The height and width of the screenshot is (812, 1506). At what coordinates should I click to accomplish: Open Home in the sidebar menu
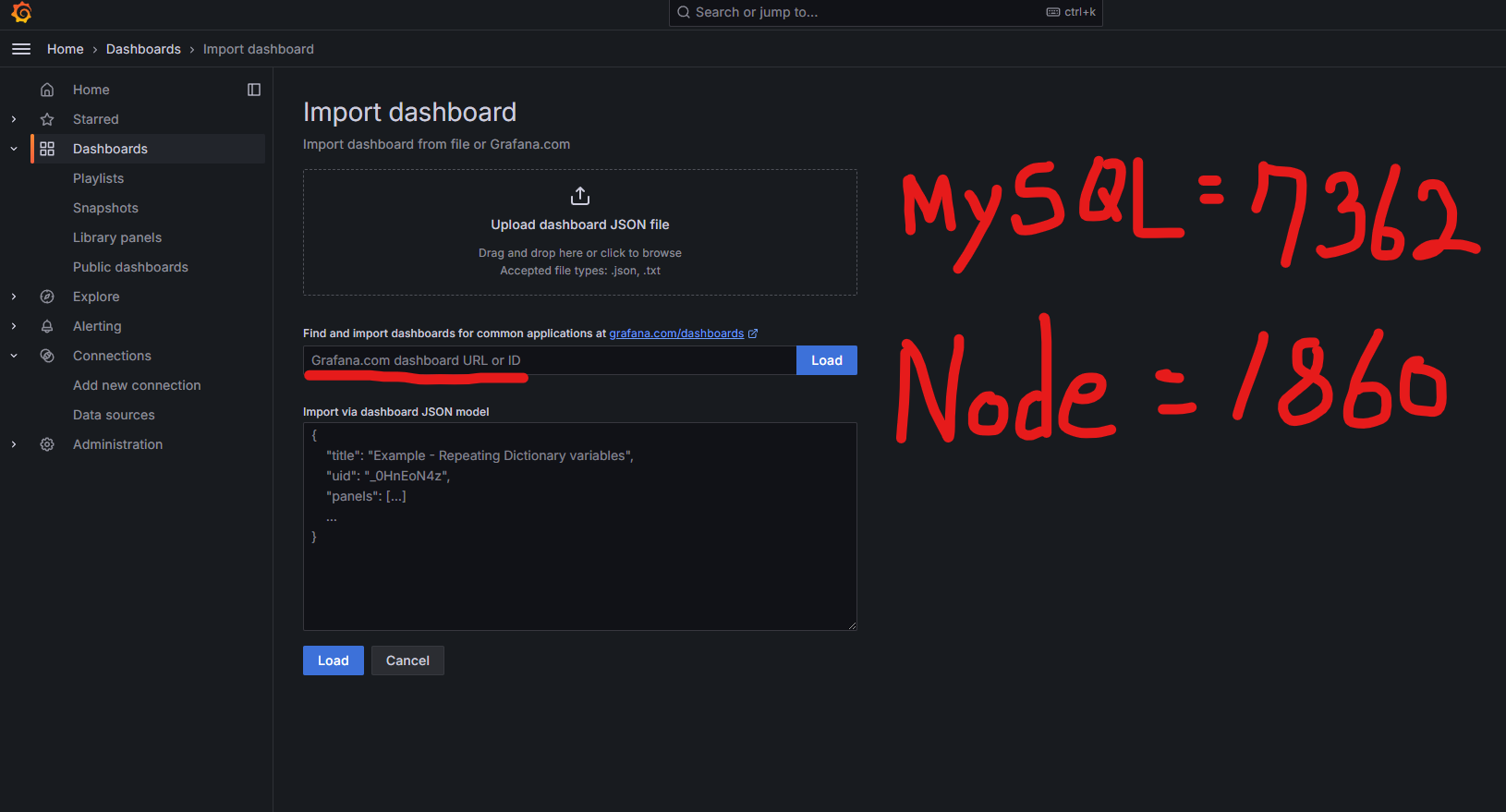pos(91,90)
